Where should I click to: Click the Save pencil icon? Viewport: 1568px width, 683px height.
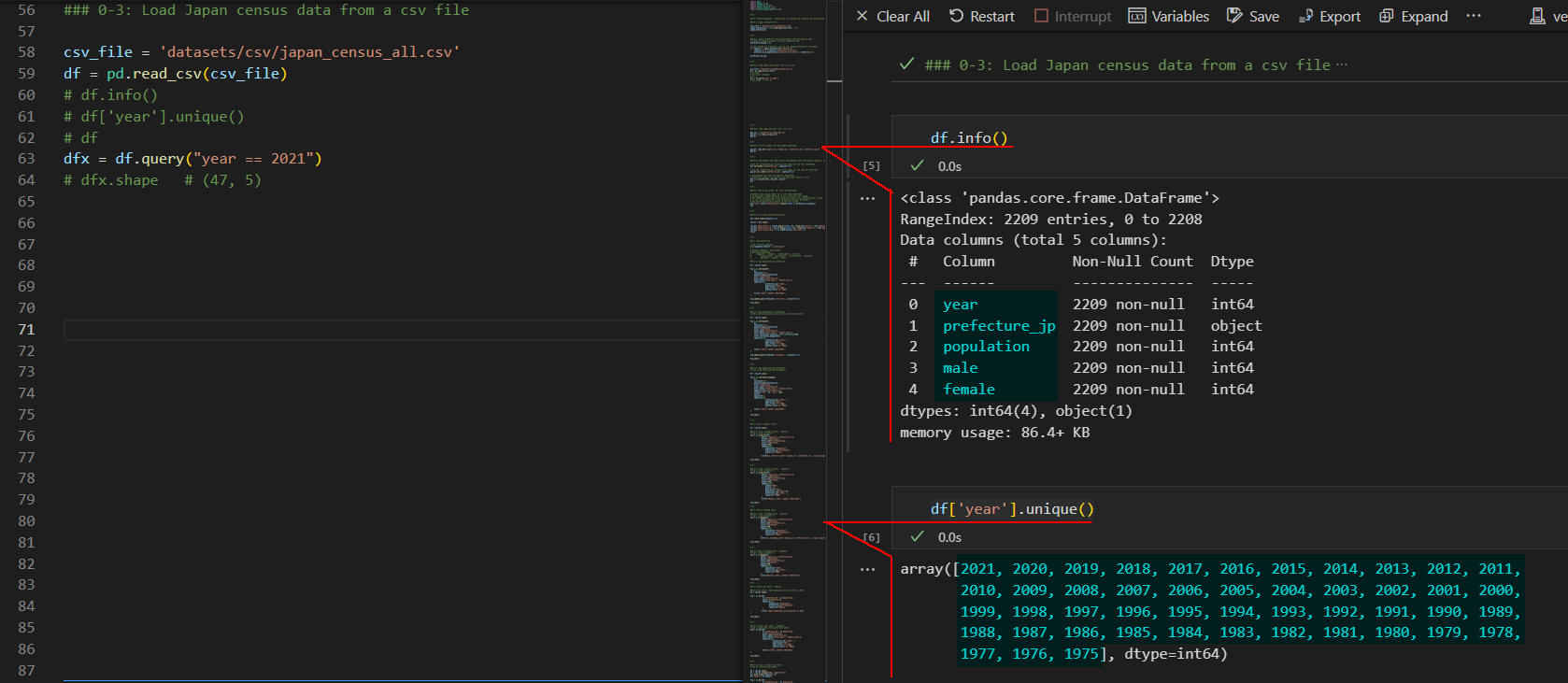tap(1234, 16)
